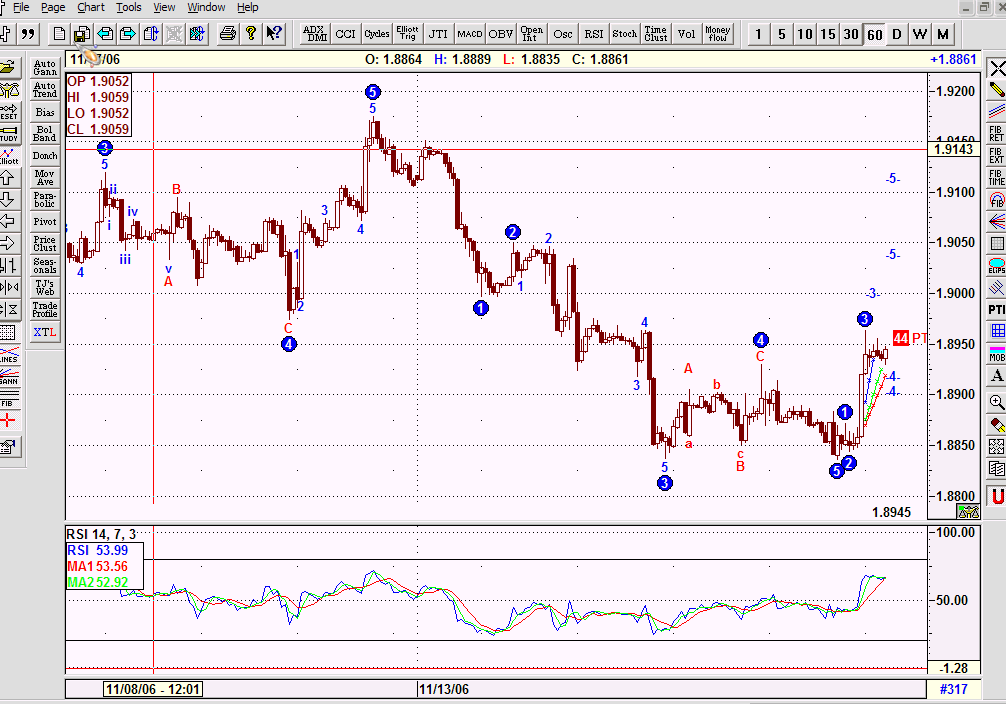Select the FIB EXT extension tool

(x=996, y=156)
